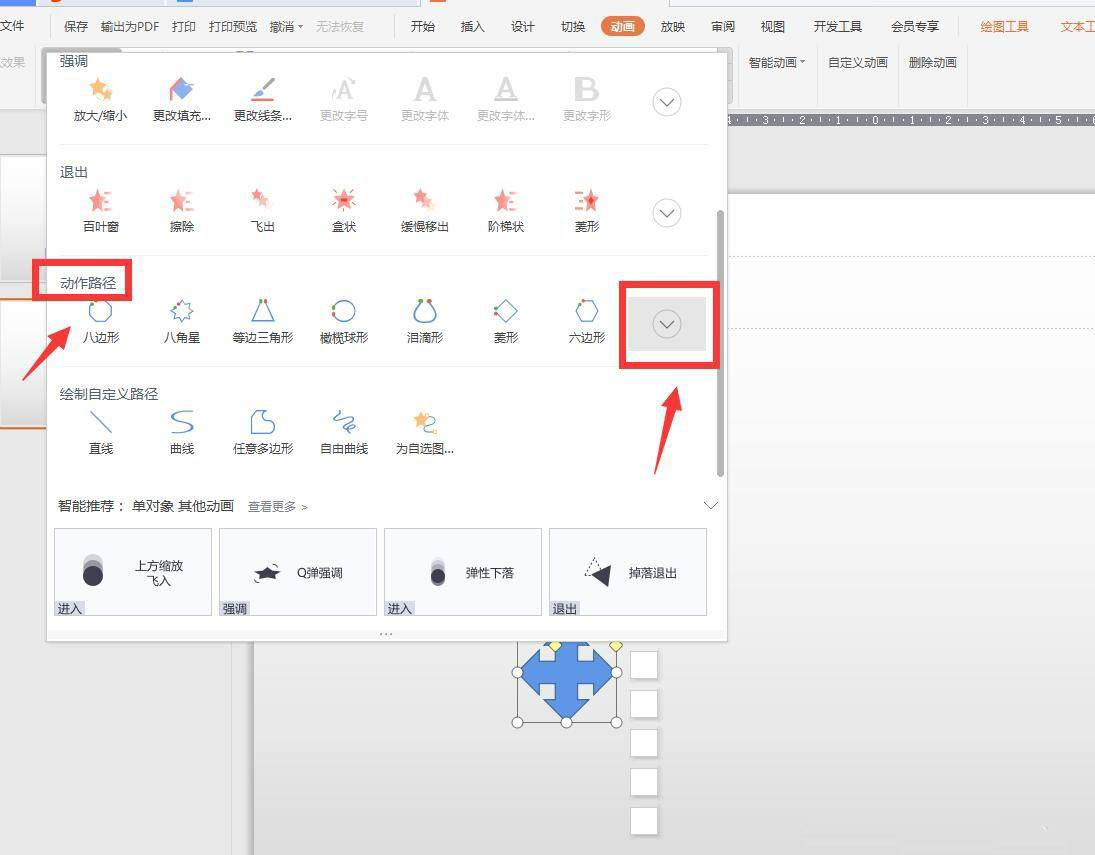
Task: Pick the 泪滴形 motion path
Action: pos(424,320)
